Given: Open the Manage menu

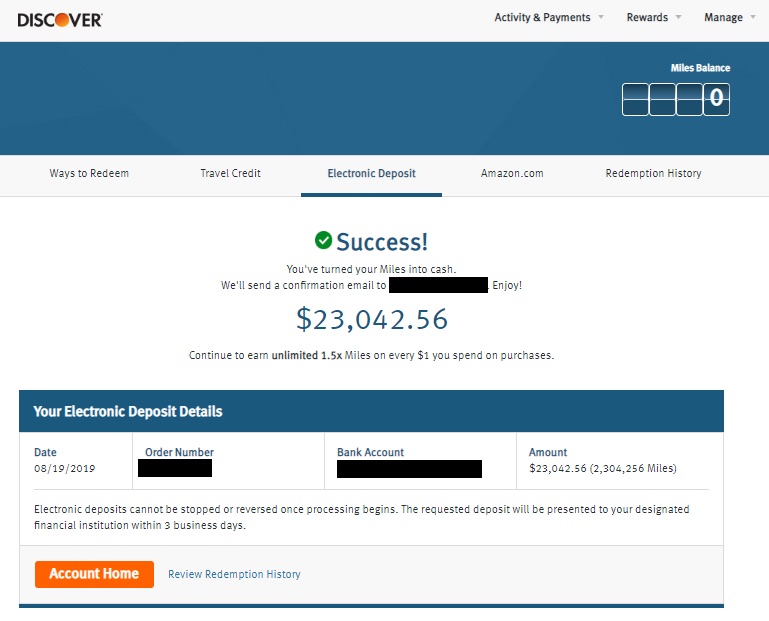Looking at the screenshot, I should click(x=723, y=17).
